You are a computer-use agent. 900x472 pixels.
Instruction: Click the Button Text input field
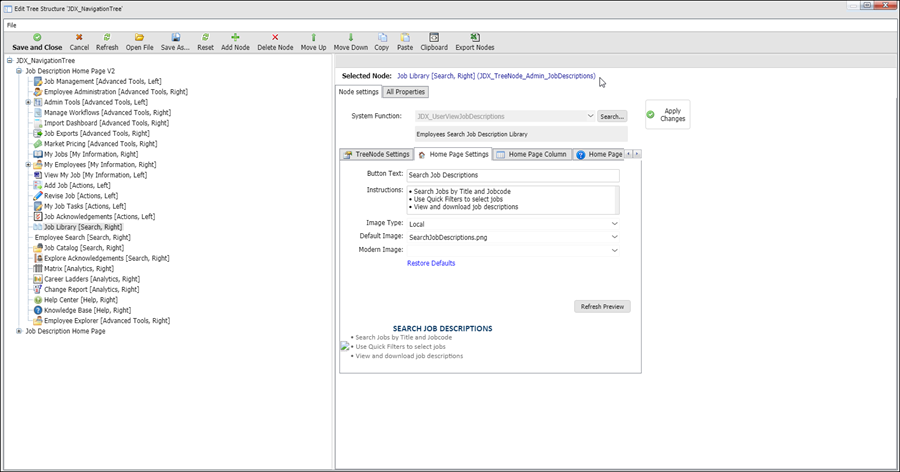click(512, 174)
